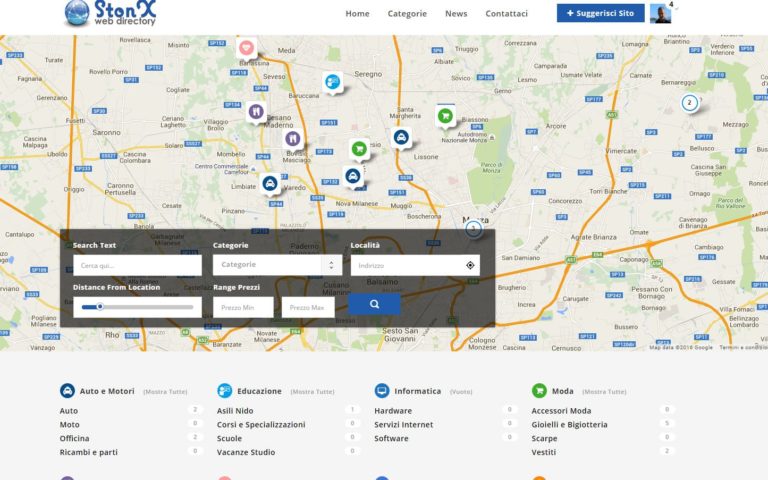
Task: Open the purple restaurant marker near Cesano Maderno
Action: pyautogui.click(x=256, y=112)
